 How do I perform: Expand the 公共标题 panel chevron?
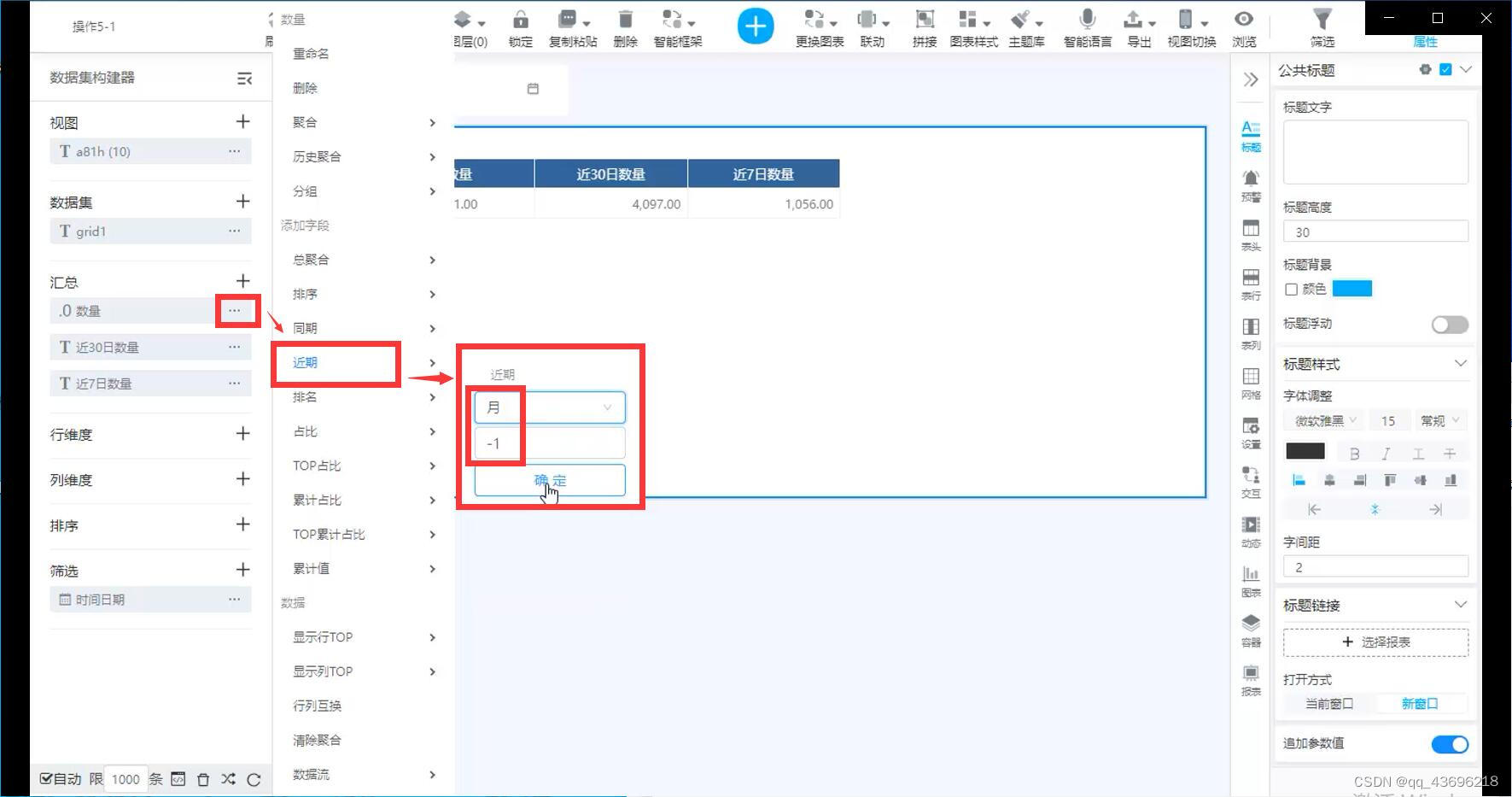1466,70
